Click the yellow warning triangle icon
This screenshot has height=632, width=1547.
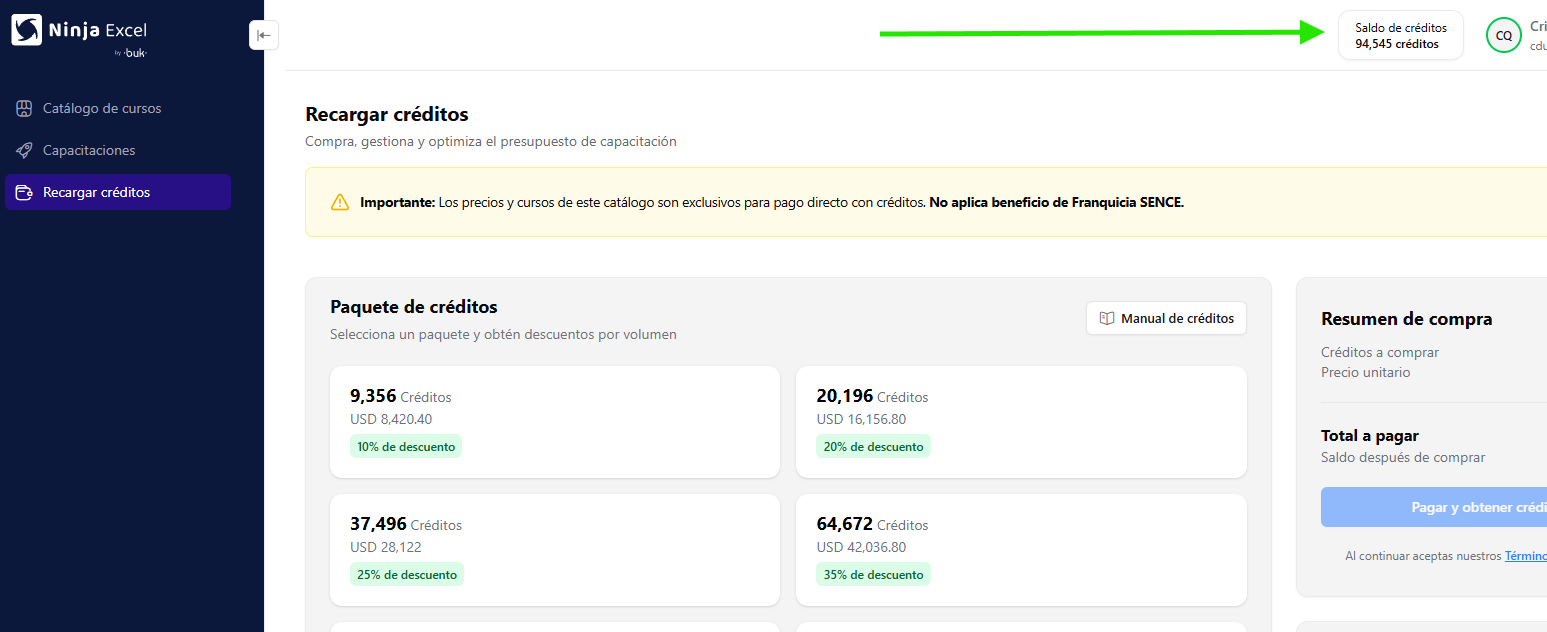[x=340, y=202]
